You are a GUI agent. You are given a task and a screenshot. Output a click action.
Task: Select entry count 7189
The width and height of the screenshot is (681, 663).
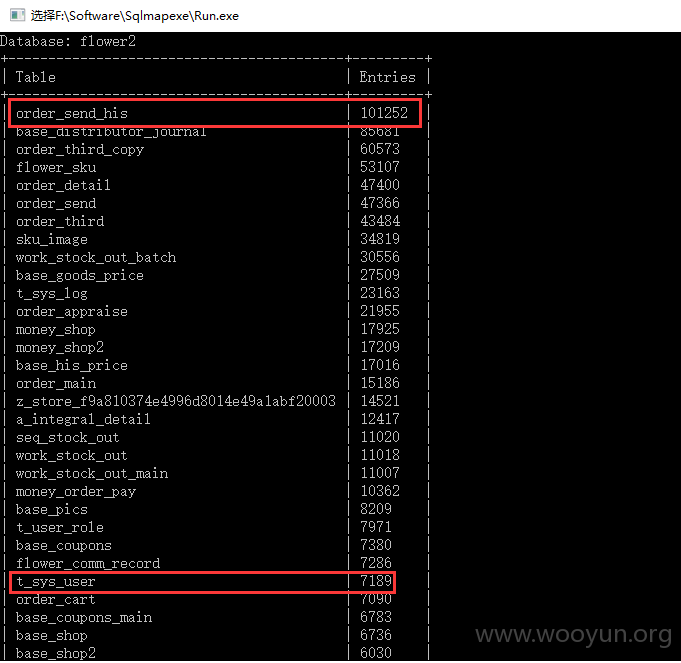pos(376,581)
